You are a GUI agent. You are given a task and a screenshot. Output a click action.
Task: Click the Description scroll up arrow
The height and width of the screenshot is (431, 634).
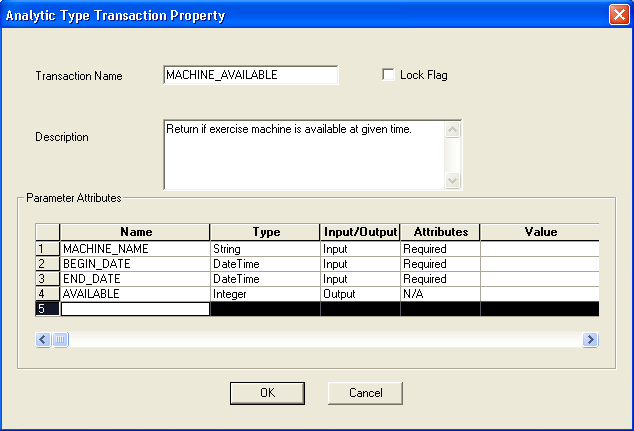click(x=452, y=130)
